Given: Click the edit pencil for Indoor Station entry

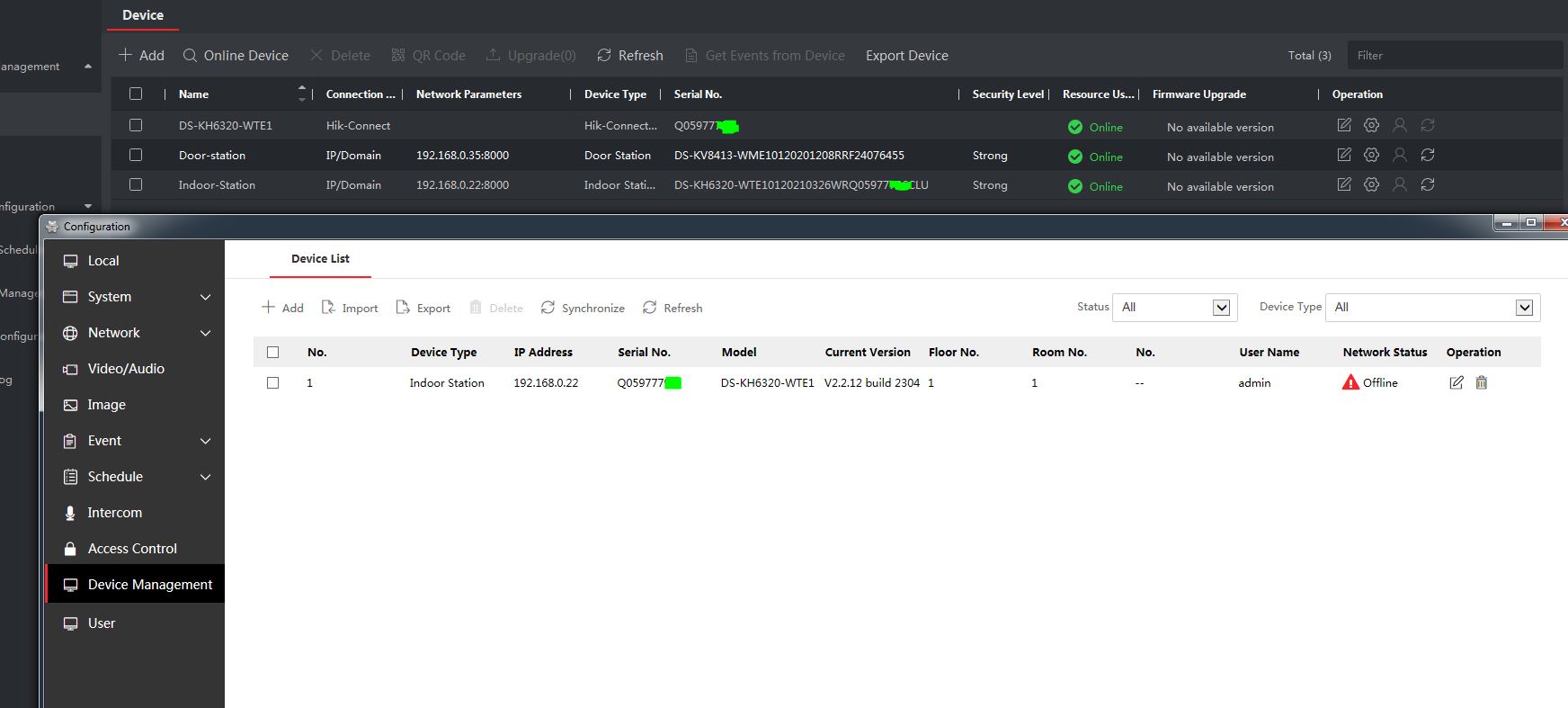Looking at the screenshot, I should point(1457,382).
